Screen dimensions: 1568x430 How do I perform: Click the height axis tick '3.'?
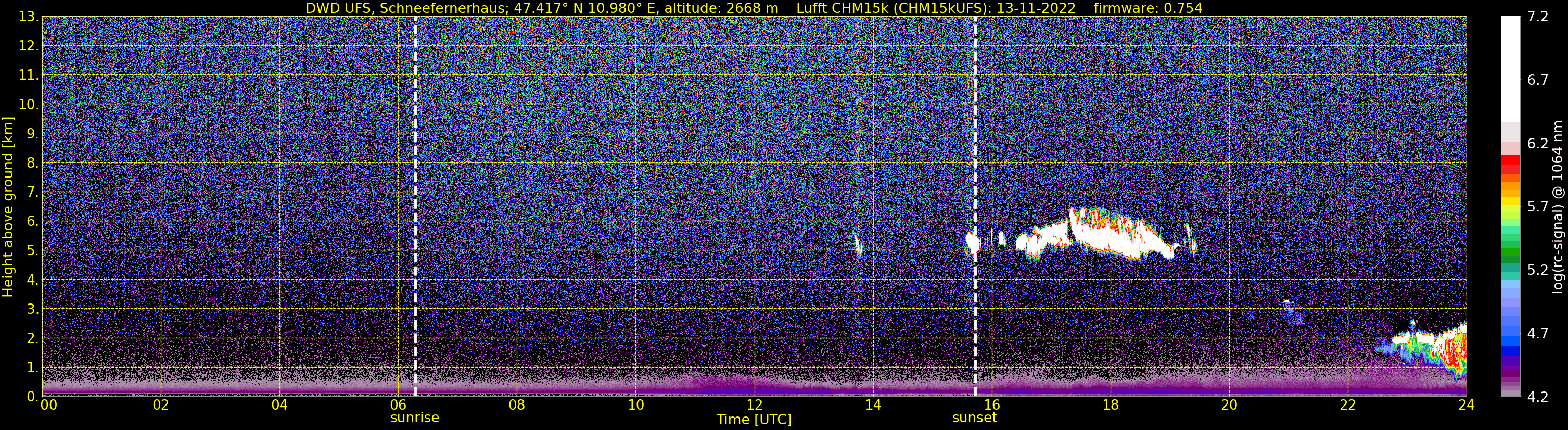[x=32, y=309]
